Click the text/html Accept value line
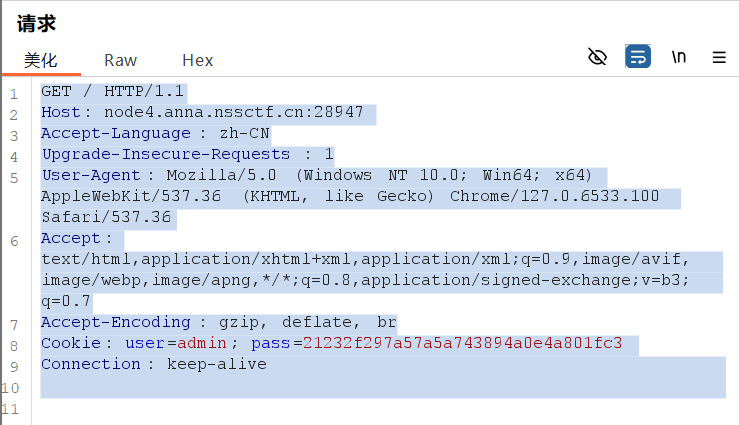This screenshot has width=739, height=425. (380, 260)
